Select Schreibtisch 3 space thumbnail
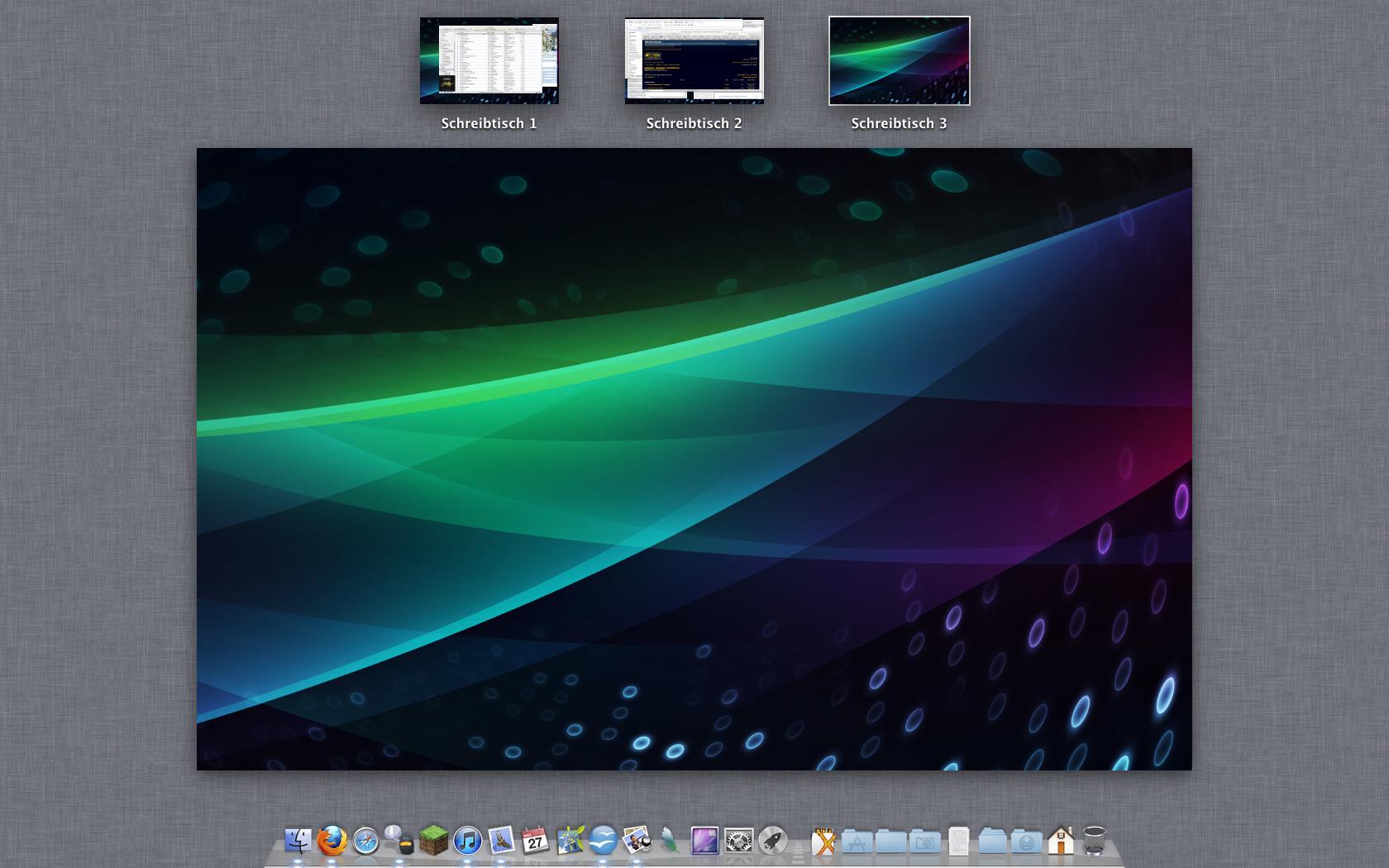This screenshot has width=1389, height=868. [900, 61]
